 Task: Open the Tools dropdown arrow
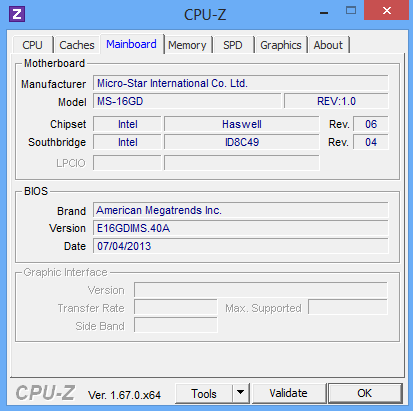tap(241, 393)
